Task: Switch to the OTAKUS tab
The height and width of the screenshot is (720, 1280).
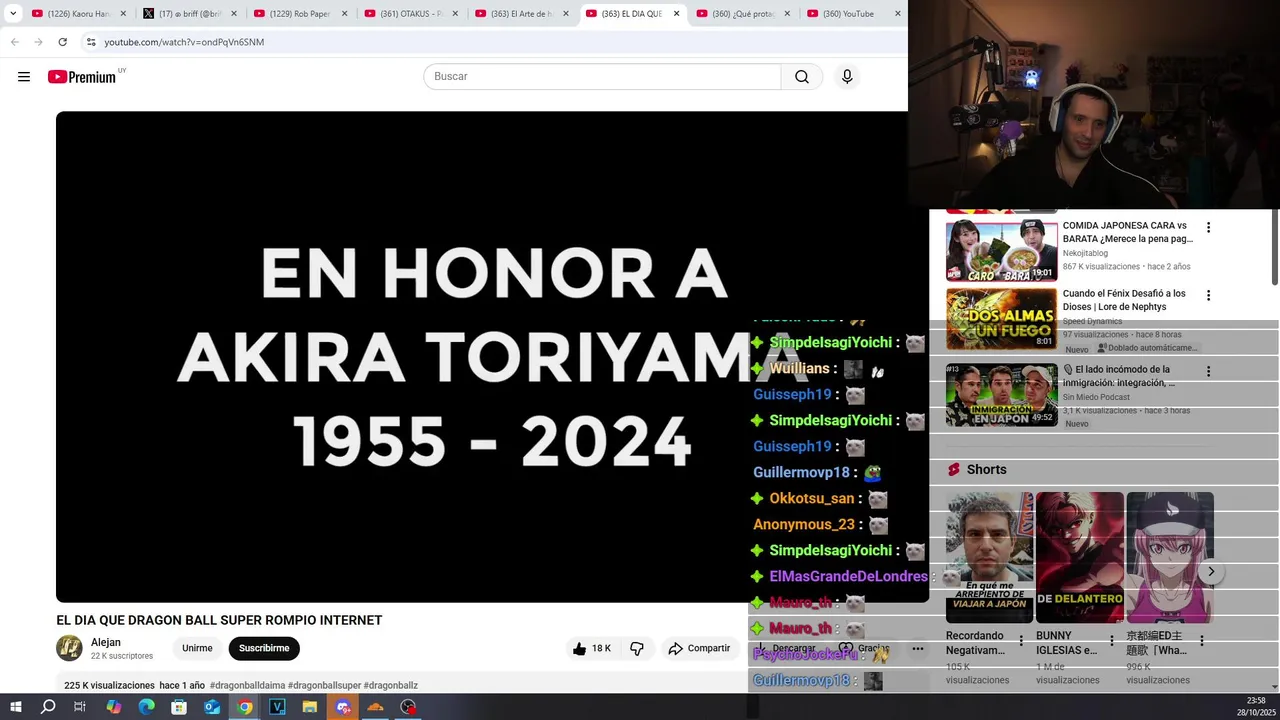Action: (410, 14)
